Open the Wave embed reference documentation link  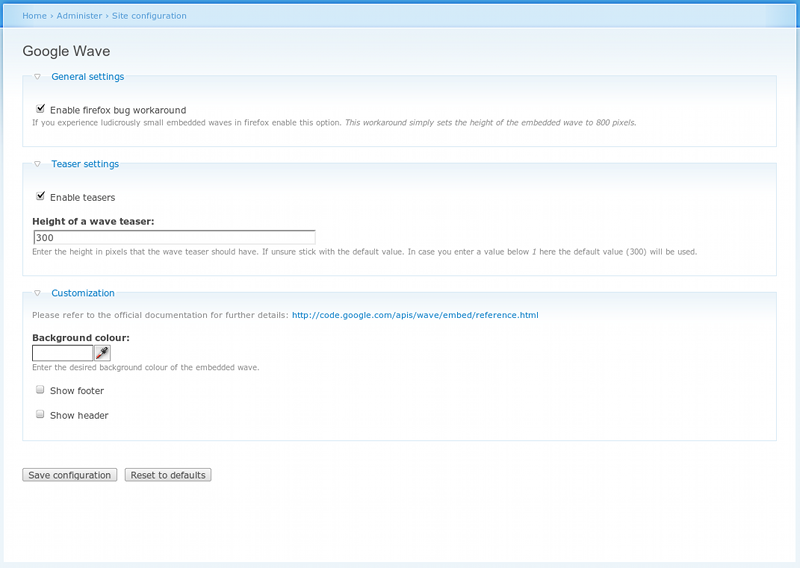415,315
